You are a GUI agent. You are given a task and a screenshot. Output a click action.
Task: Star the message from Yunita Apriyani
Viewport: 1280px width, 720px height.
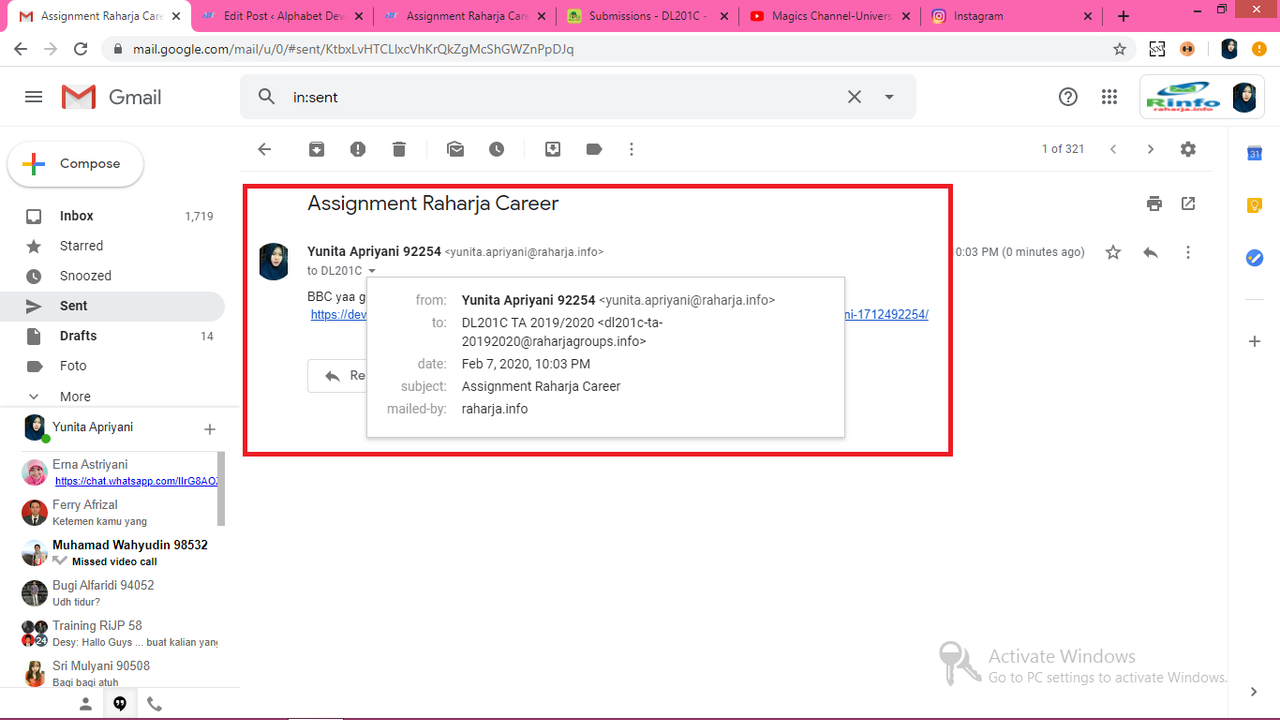tap(1113, 252)
